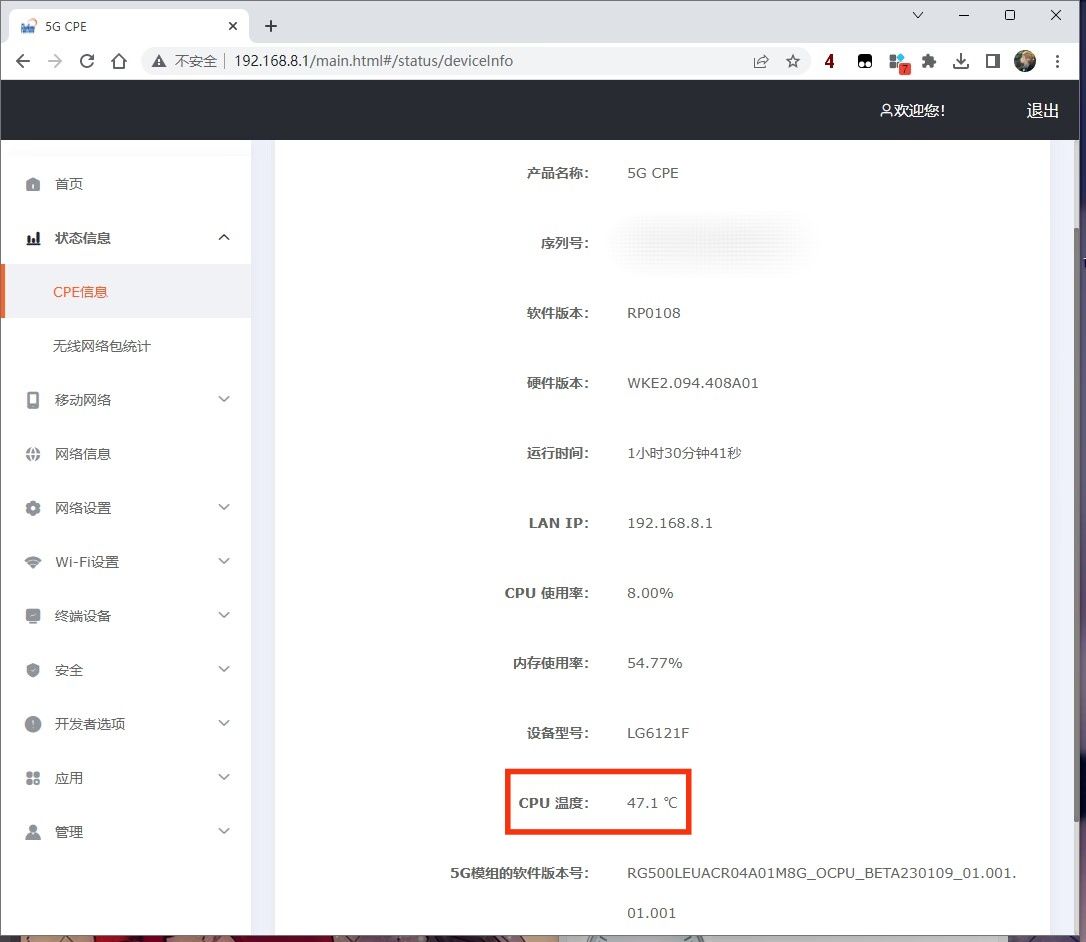Open the browser extensions puzzle icon
The height and width of the screenshot is (942, 1086).
pos(929,61)
